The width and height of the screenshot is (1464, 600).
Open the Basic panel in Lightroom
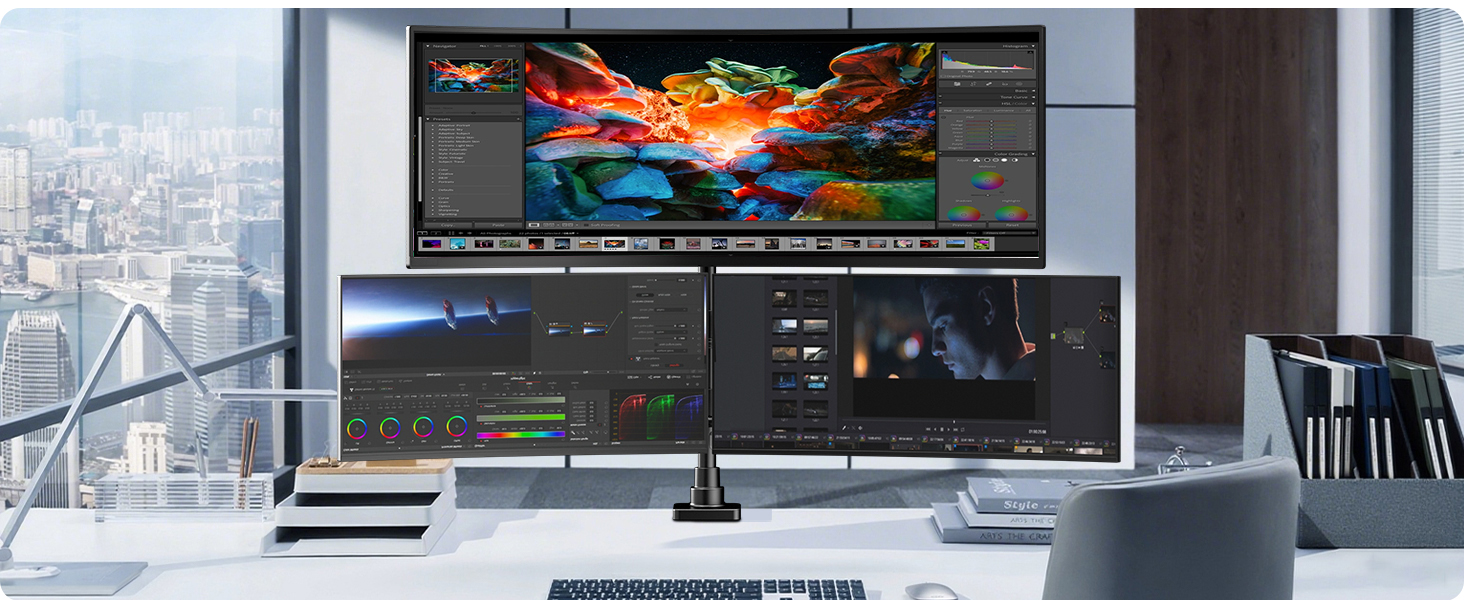click(1018, 90)
